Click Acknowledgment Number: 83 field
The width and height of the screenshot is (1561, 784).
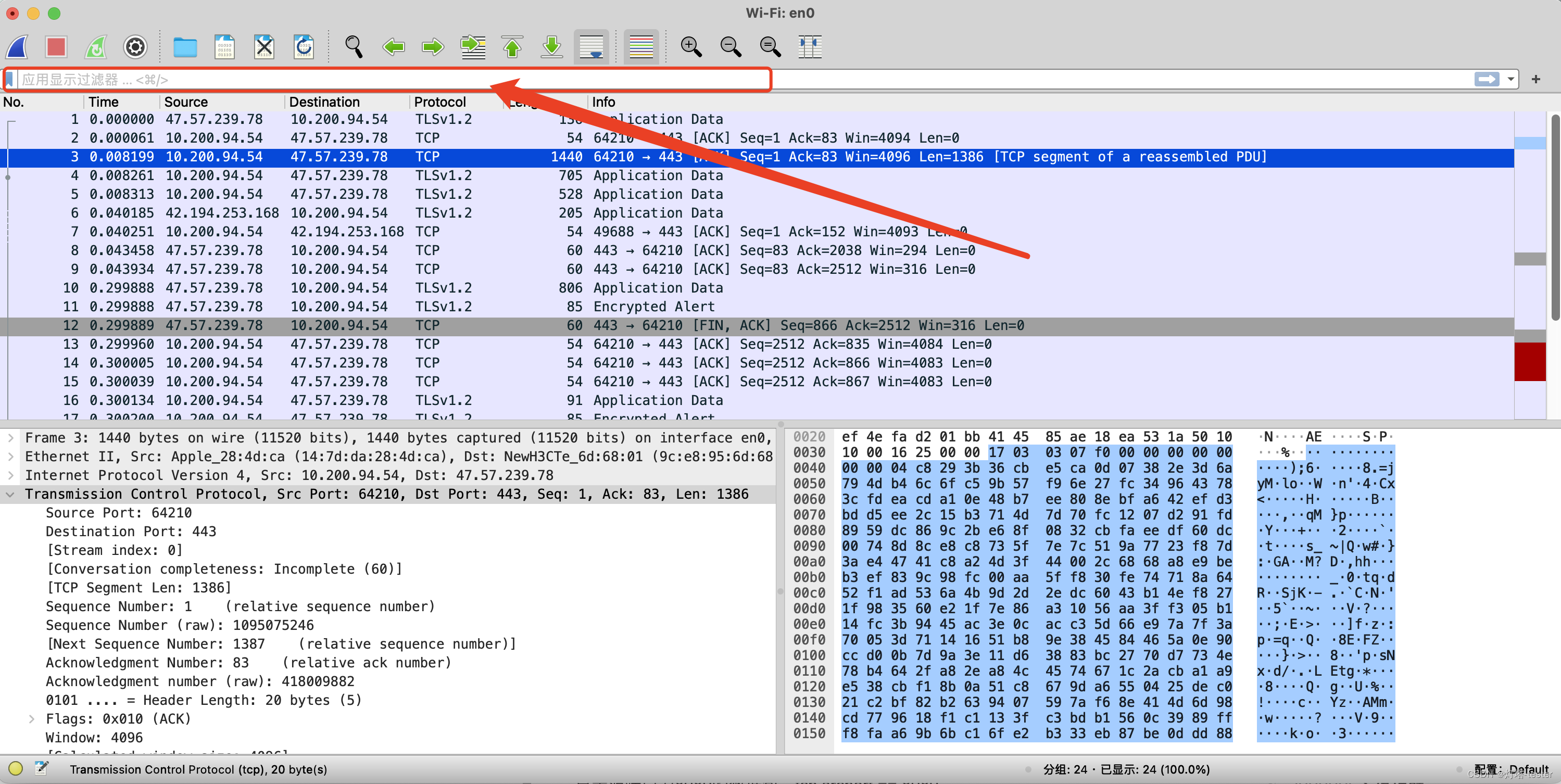coord(248,662)
